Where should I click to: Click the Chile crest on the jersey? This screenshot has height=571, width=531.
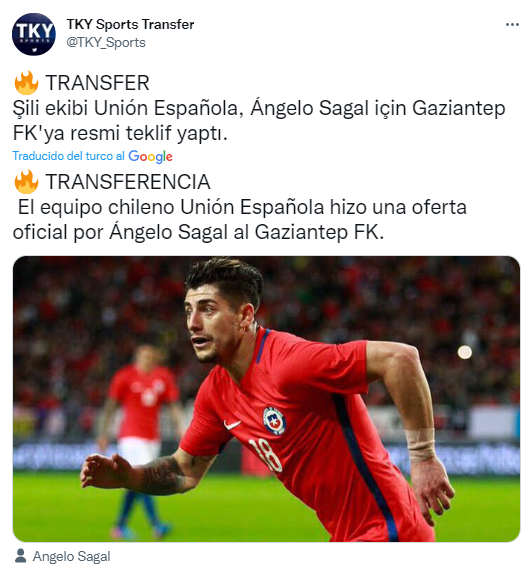tap(274, 421)
